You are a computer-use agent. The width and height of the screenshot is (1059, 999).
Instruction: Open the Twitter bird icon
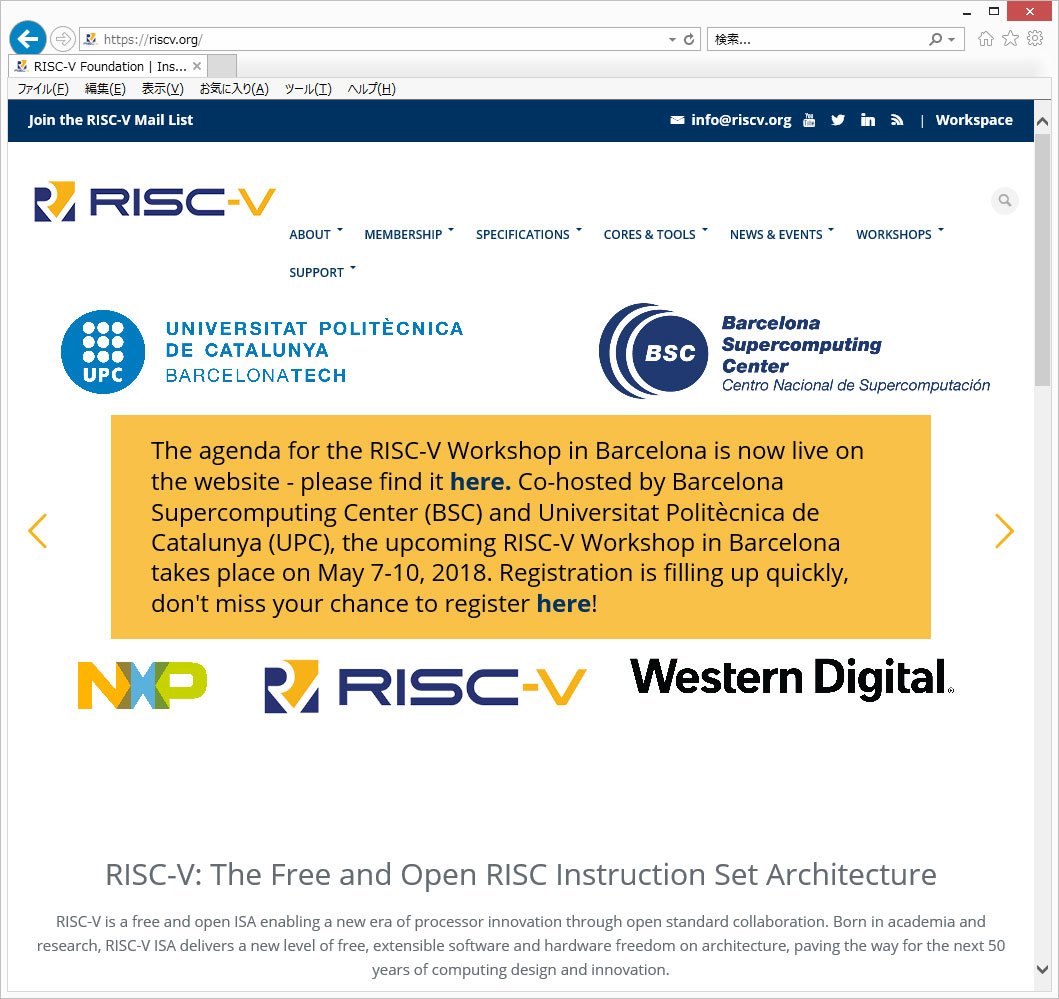[837, 120]
